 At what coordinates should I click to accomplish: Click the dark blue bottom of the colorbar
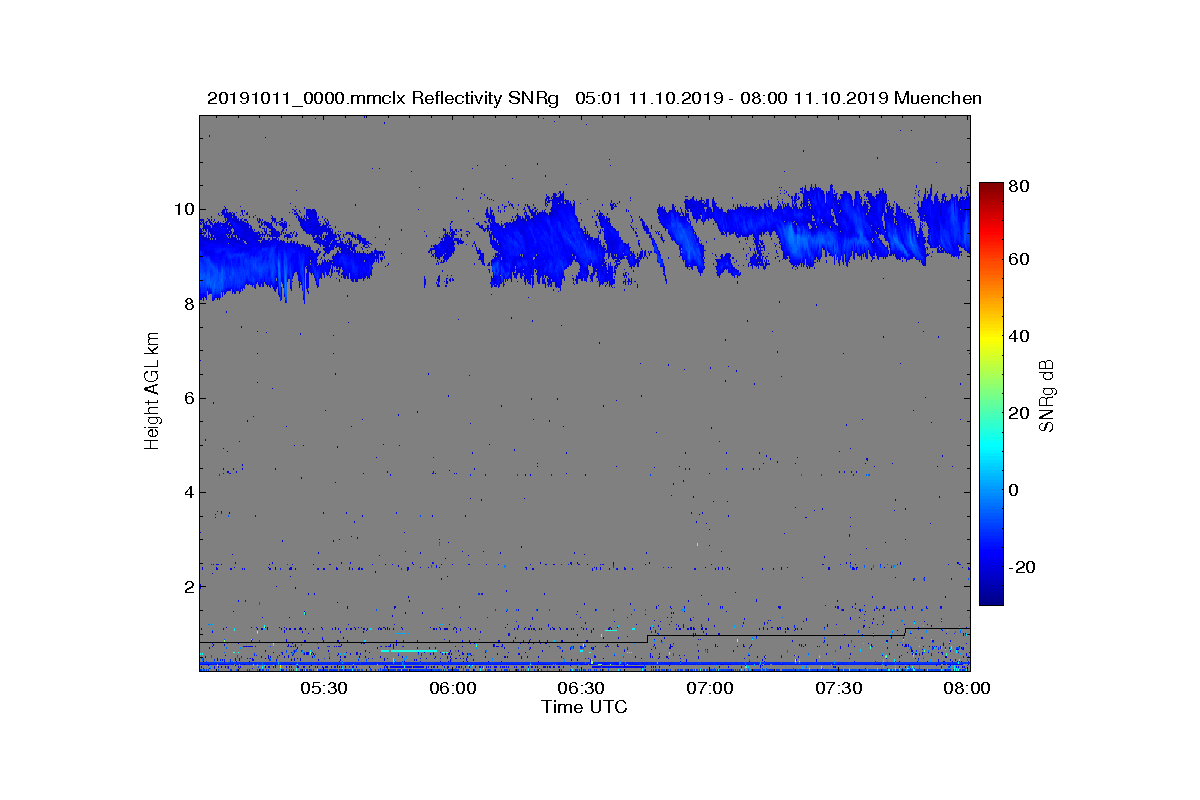pos(991,598)
